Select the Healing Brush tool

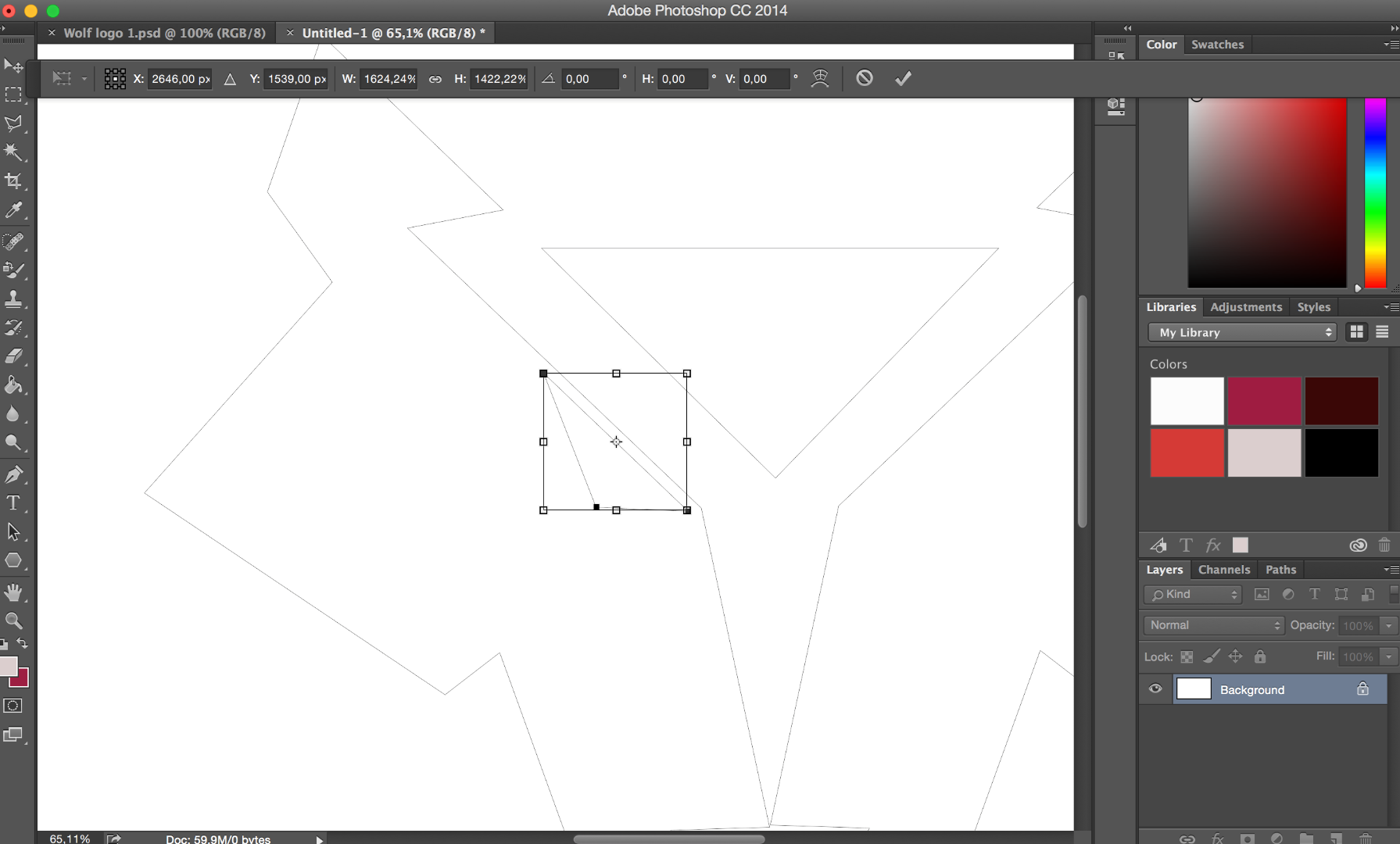coord(13,241)
